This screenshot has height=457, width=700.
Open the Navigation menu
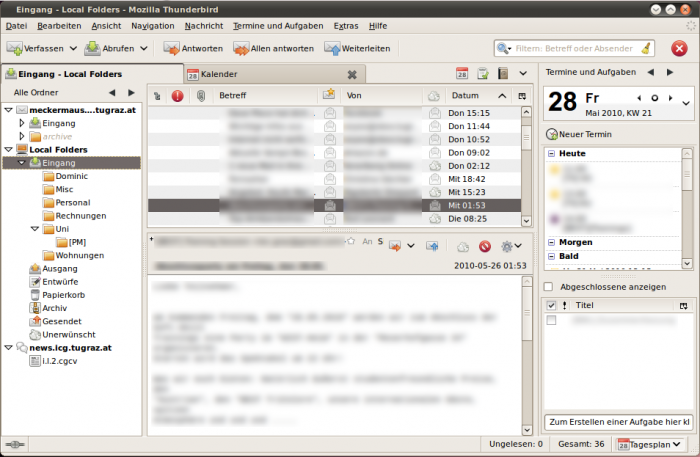[x=153, y=26]
